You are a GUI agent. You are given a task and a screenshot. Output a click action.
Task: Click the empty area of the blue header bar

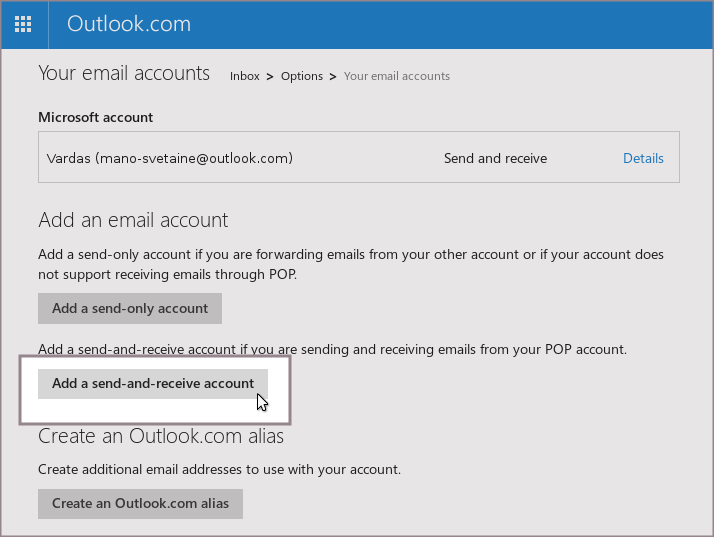(450, 24)
